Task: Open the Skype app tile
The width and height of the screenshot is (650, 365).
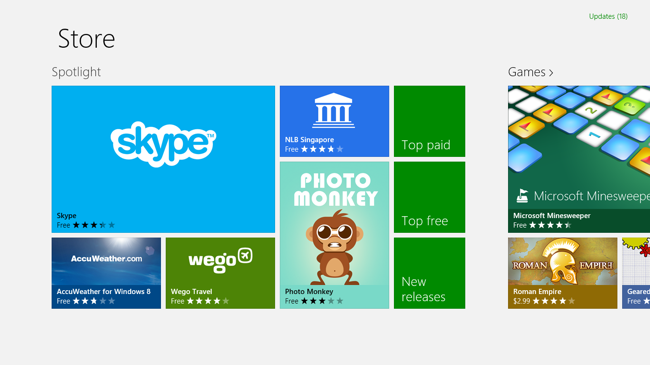Action: point(163,159)
